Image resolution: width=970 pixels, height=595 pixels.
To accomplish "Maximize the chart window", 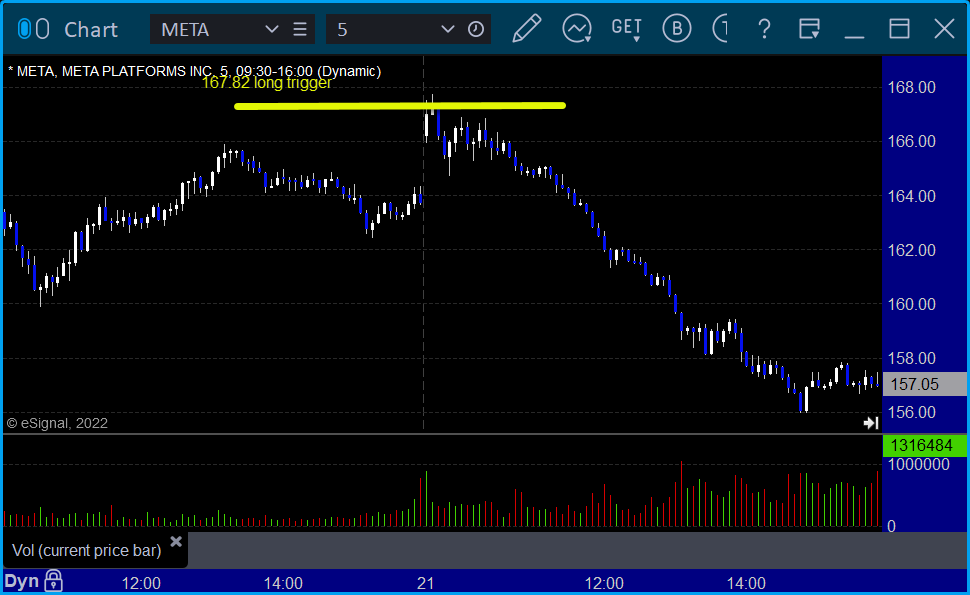I will tap(899, 29).
